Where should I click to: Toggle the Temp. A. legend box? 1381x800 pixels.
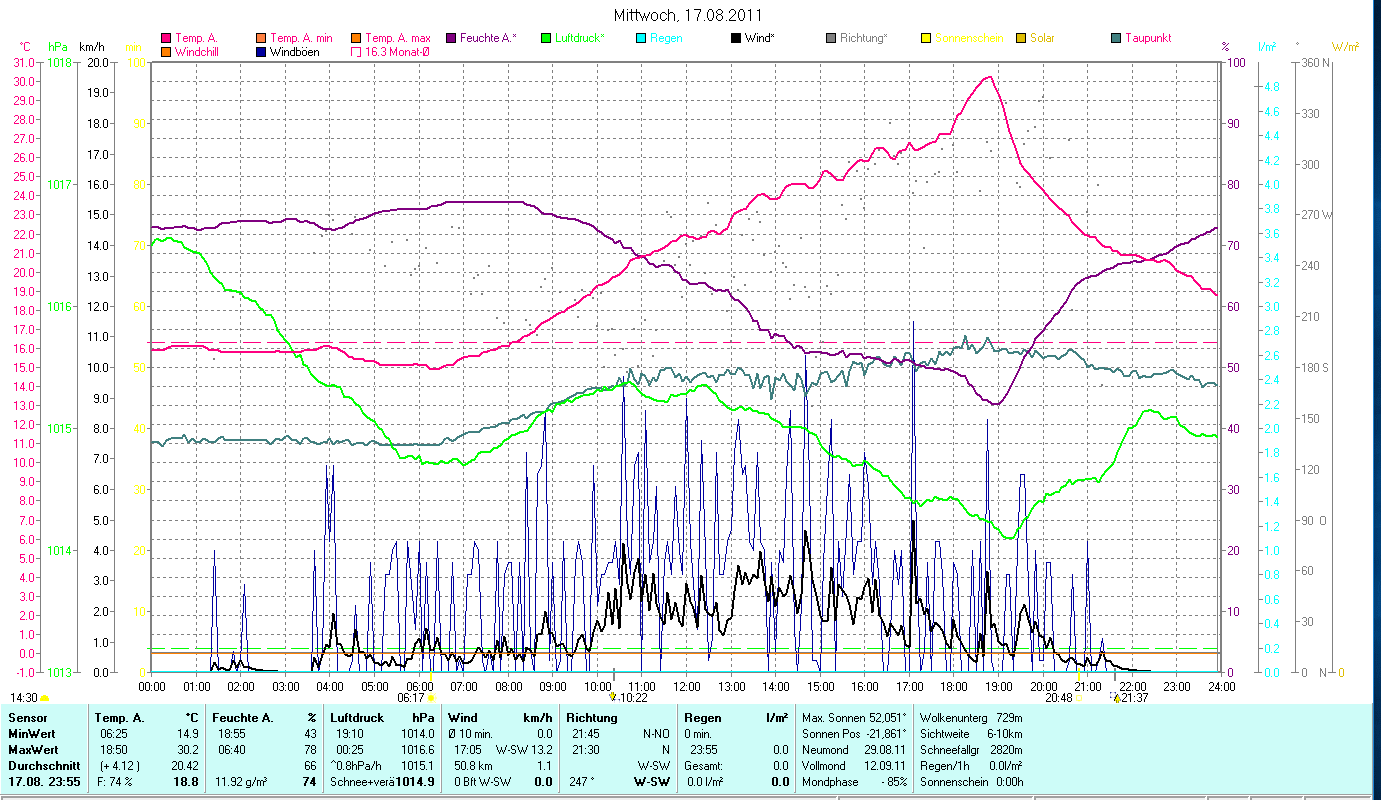166,38
